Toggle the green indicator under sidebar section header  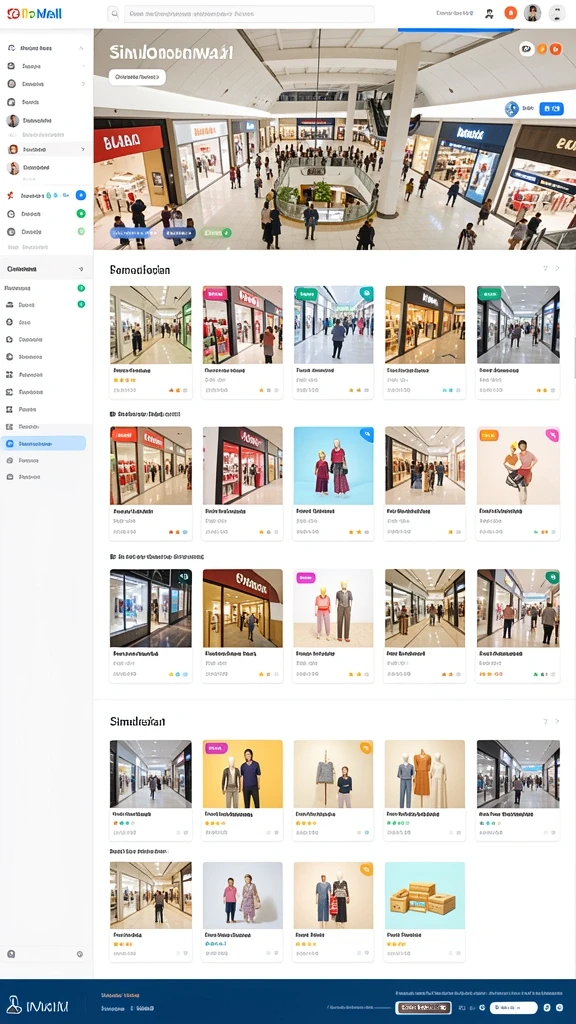click(x=81, y=288)
